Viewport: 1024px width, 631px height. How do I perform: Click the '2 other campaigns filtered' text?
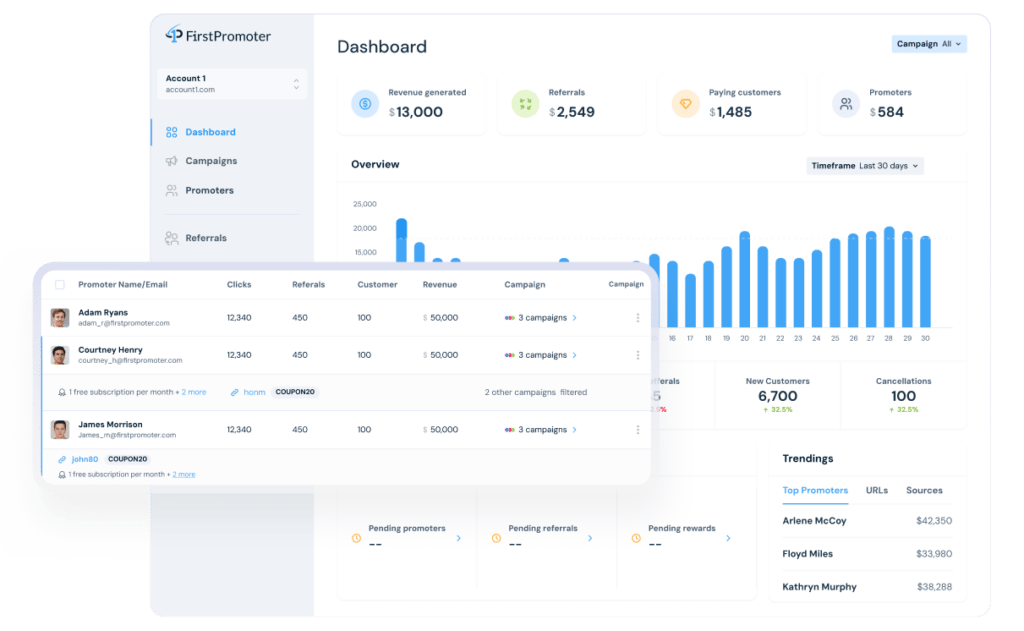click(x=536, y=393)
